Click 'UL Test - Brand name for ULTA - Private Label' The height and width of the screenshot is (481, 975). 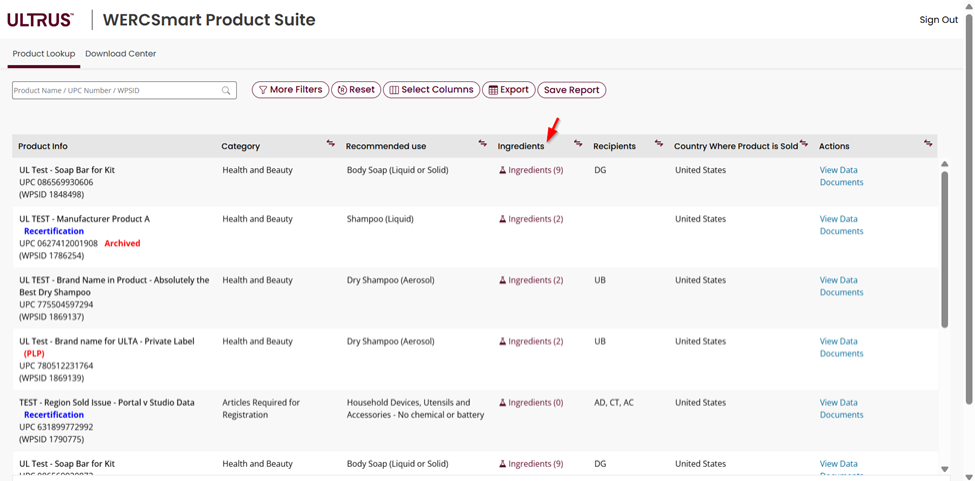tap(107, 342)
